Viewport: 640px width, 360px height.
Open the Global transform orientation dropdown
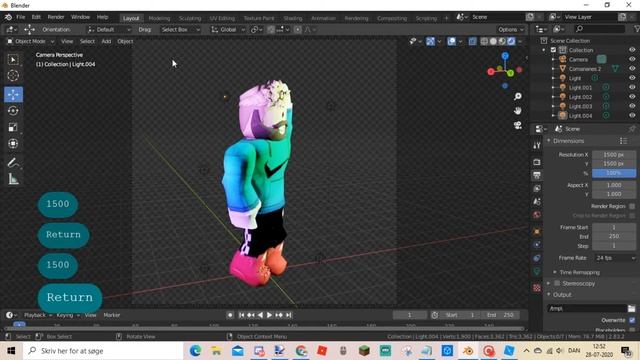(228, 29)
